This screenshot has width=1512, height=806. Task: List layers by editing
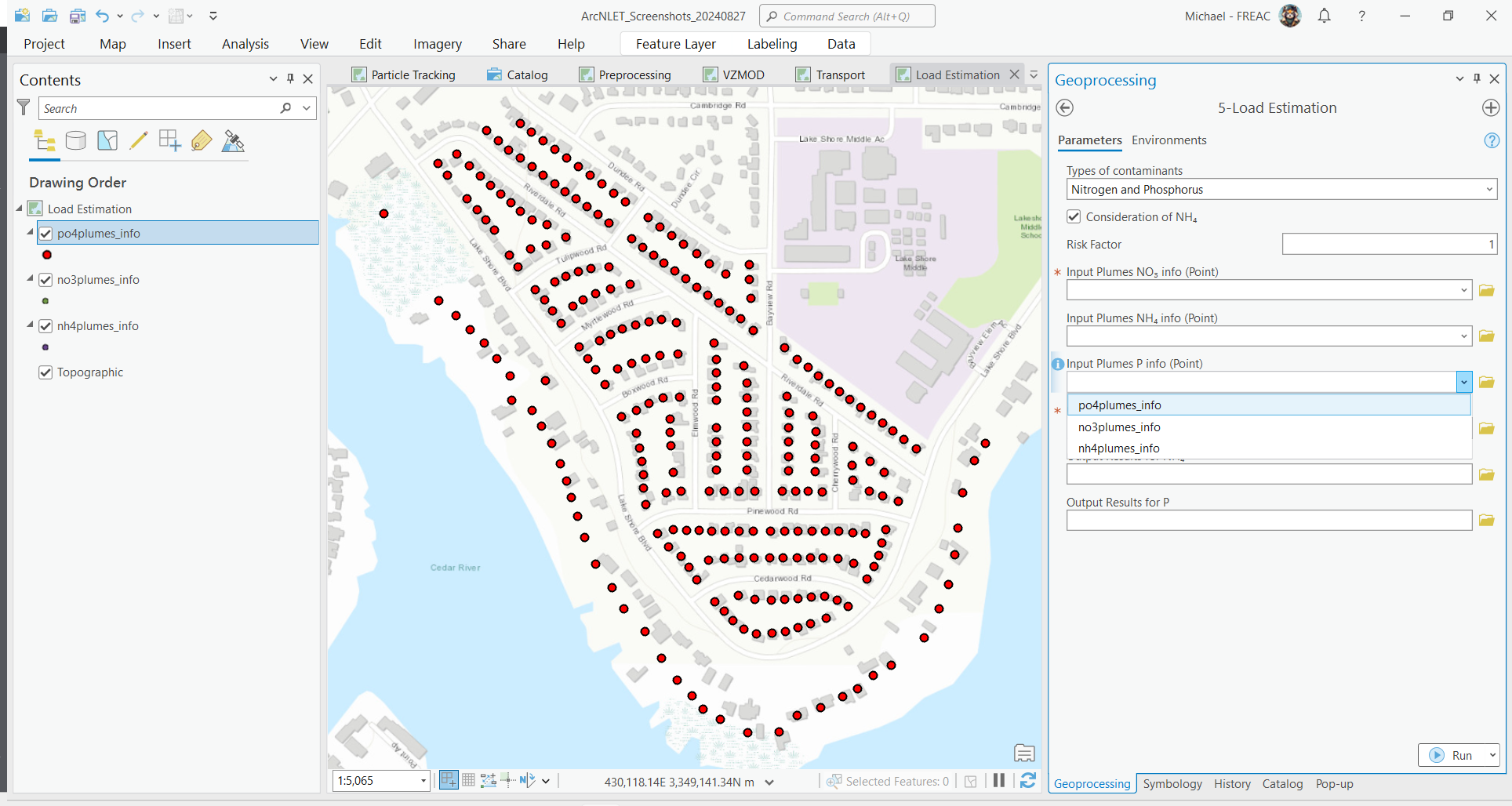pos(139,141)
